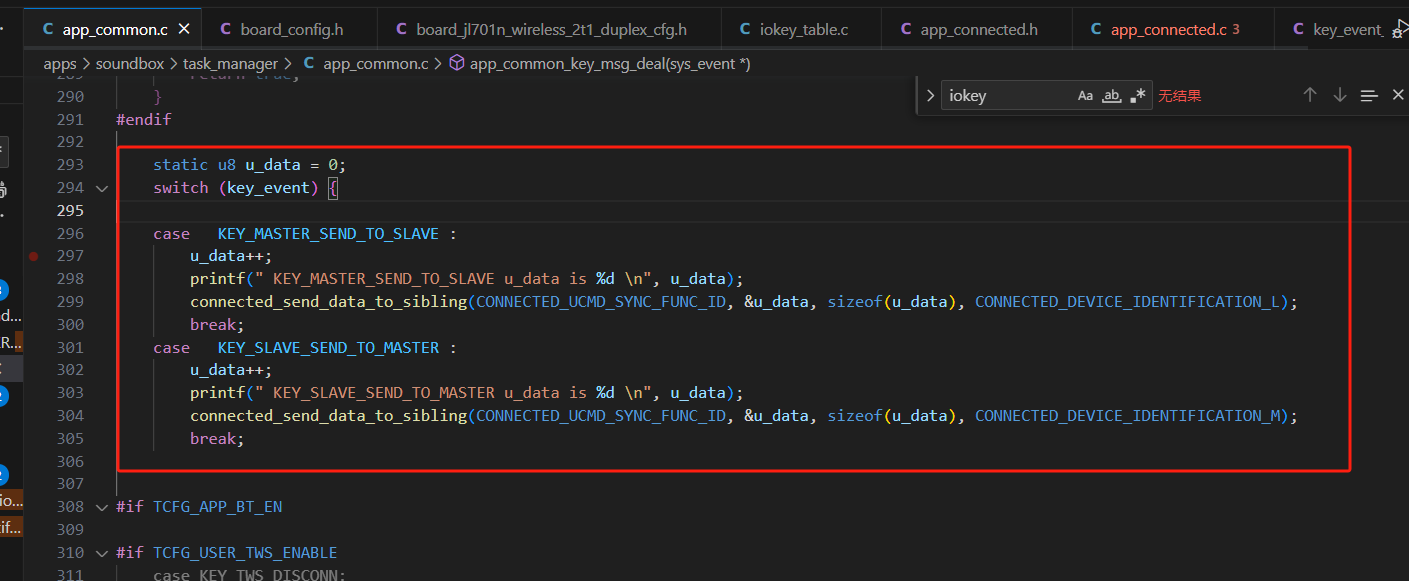Expand the replace field in find widget
This screenshot has width=1409, height=581.
(x=930, y=96)
